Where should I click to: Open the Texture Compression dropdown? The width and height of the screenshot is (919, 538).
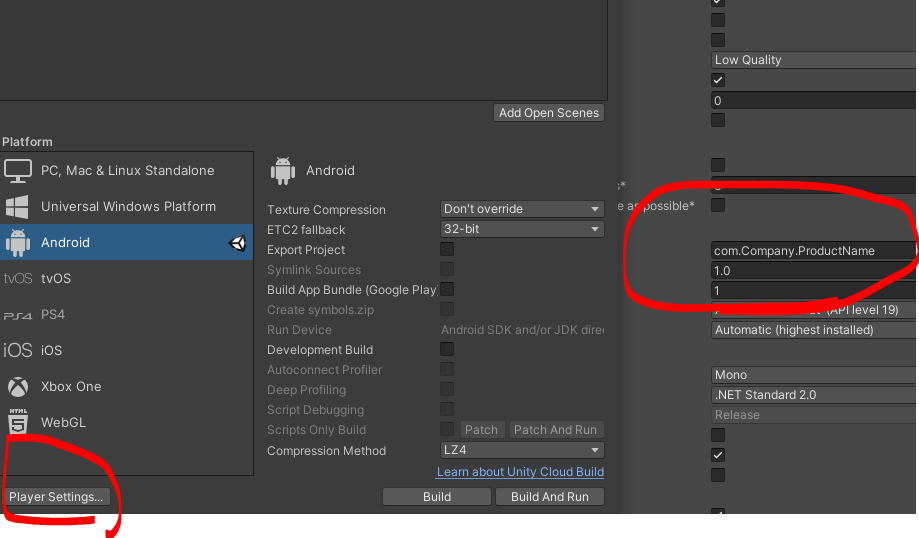point(522,209)
